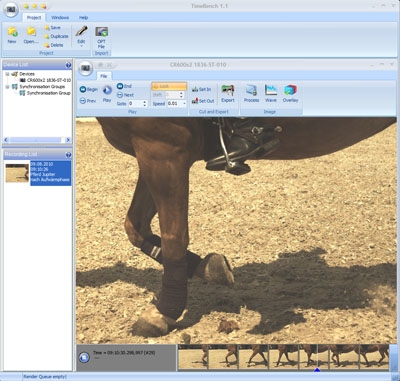Export the cut recording
This screenshot has width=410, height=381.
[228, 94]
